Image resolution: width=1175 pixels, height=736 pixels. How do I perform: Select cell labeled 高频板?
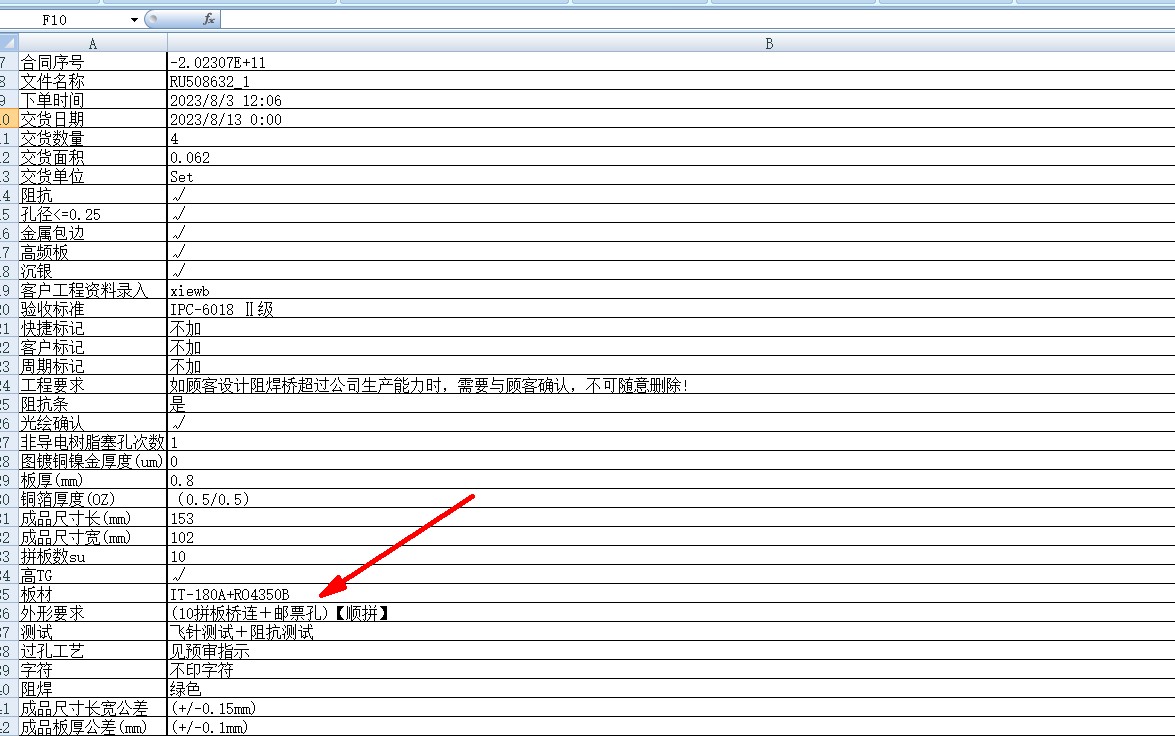[x=93, y=252]
